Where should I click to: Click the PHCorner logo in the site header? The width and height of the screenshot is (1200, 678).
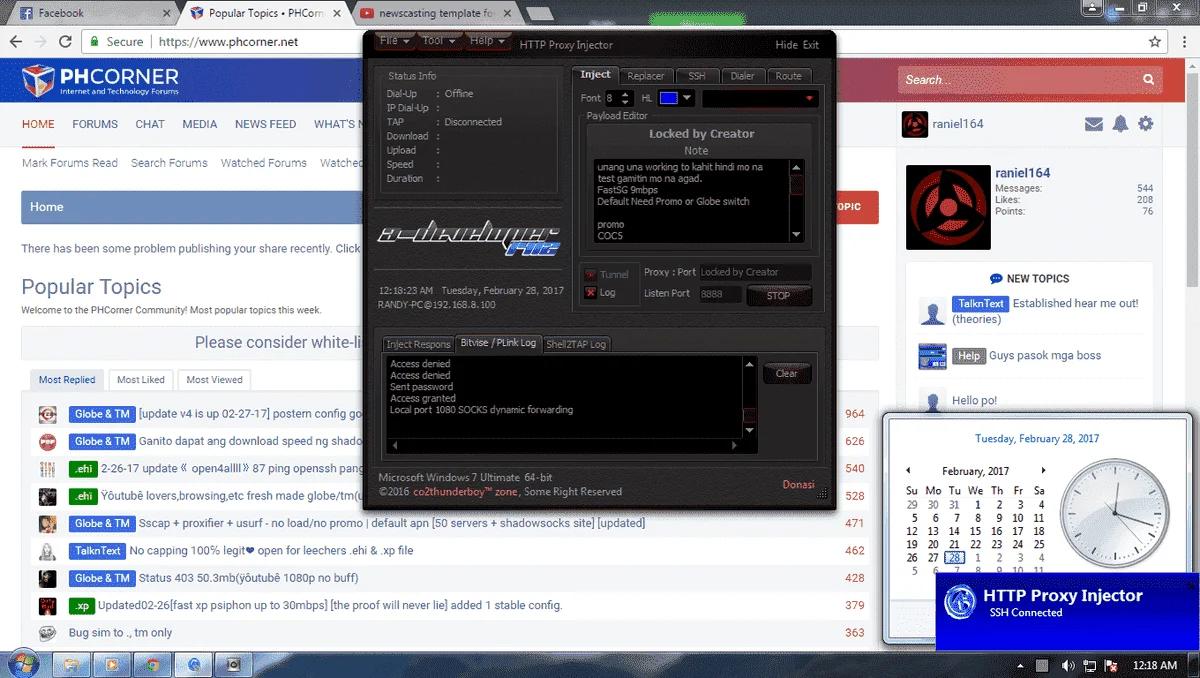point(101,80)
